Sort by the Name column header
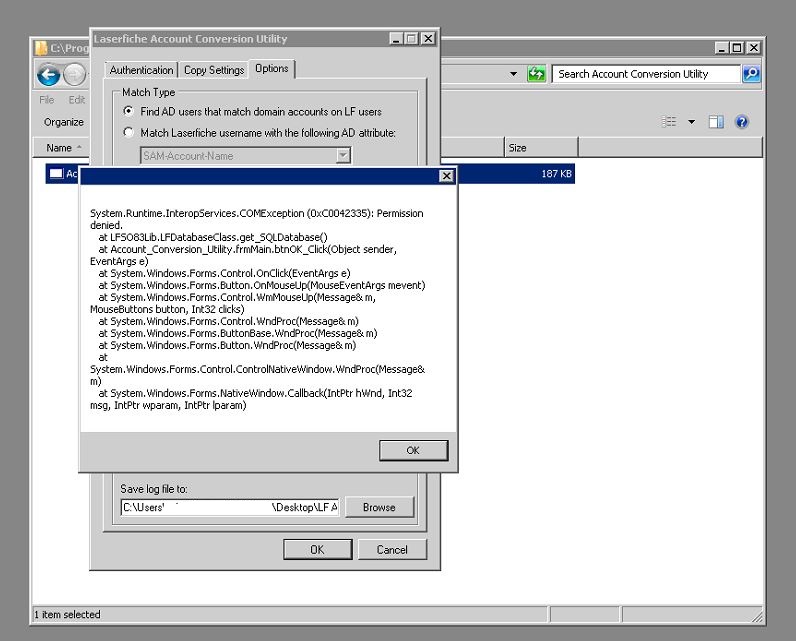The image size is (796, 641). point(61,148)
